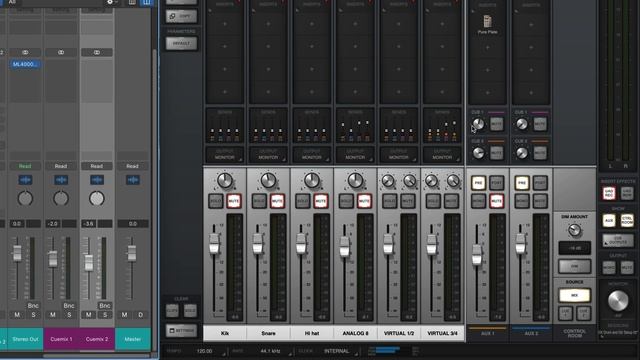
Task: Click the stereo link icon above Stereo Out
Action: (x=25, y=52)
